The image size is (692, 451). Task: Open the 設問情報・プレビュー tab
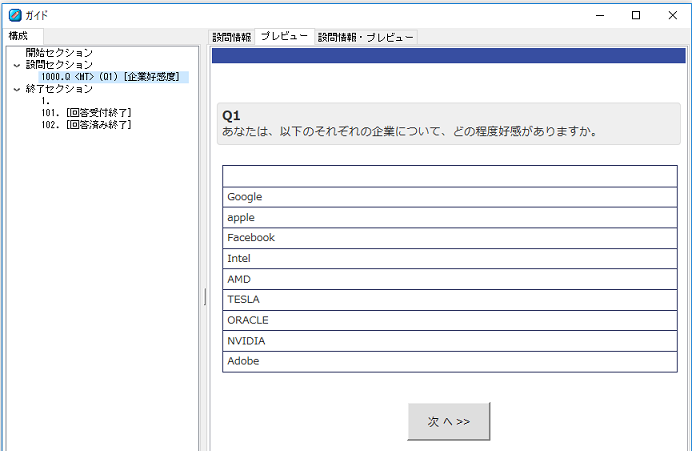pos(366,38)
